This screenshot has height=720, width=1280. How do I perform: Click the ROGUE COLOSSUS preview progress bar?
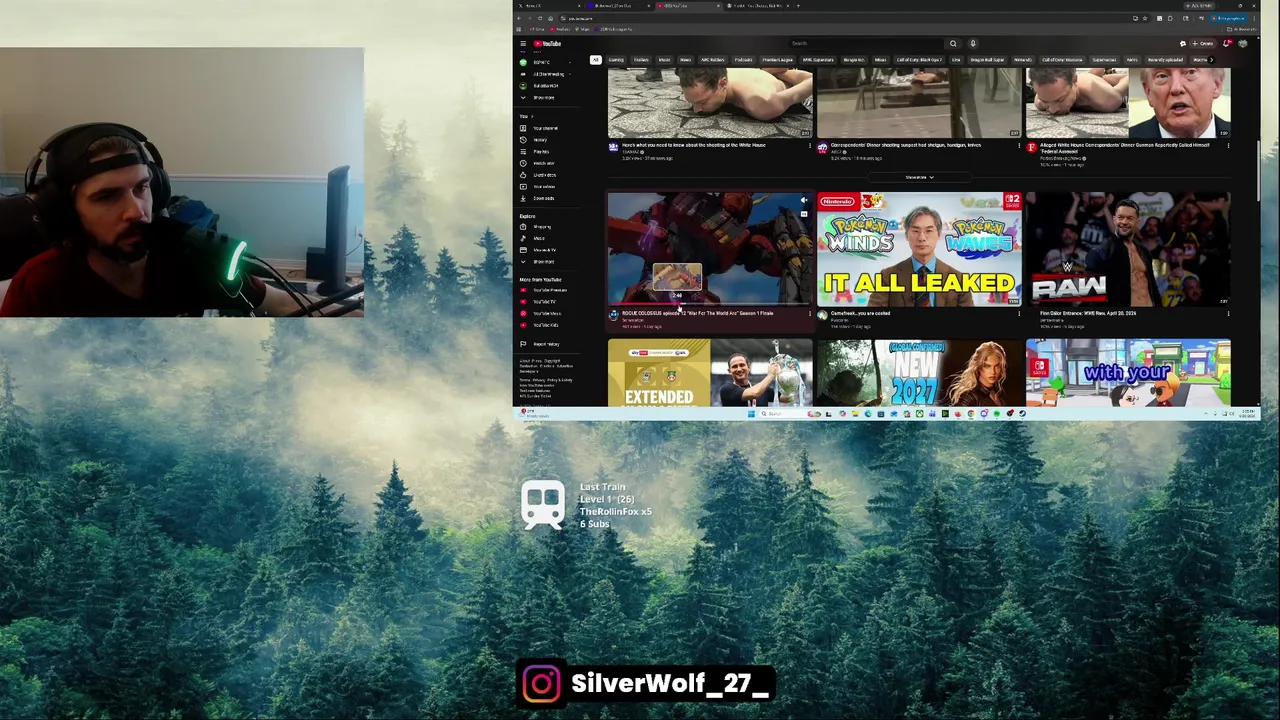pyautogui.click(x=710, y=302)
